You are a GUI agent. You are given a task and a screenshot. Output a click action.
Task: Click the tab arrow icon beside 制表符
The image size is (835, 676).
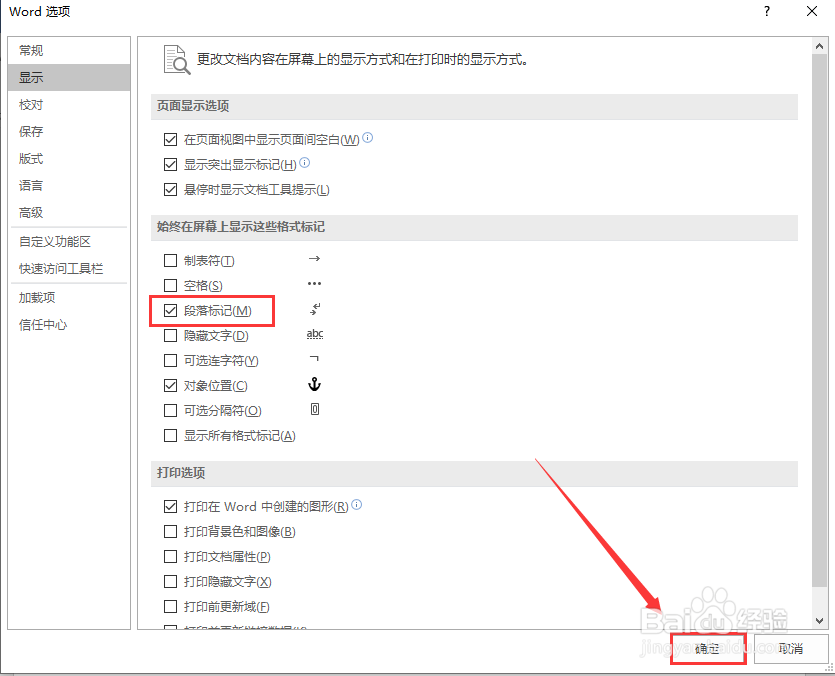click(x=314, y=260)
